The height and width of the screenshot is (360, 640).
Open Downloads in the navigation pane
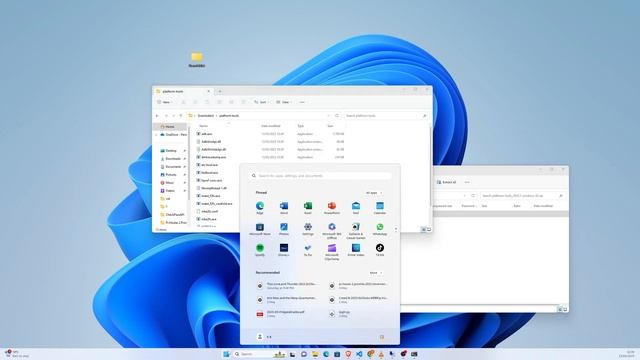173,159
